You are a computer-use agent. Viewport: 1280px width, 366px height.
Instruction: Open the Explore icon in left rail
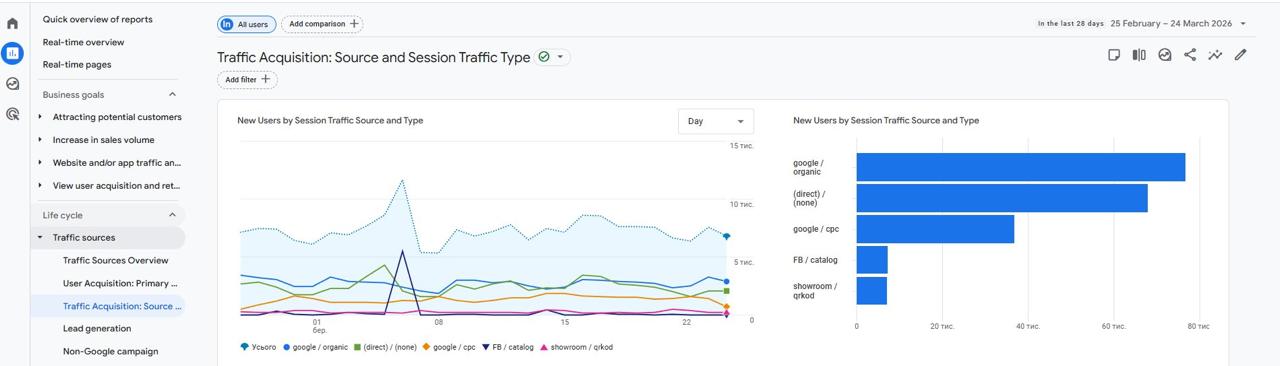13,84
